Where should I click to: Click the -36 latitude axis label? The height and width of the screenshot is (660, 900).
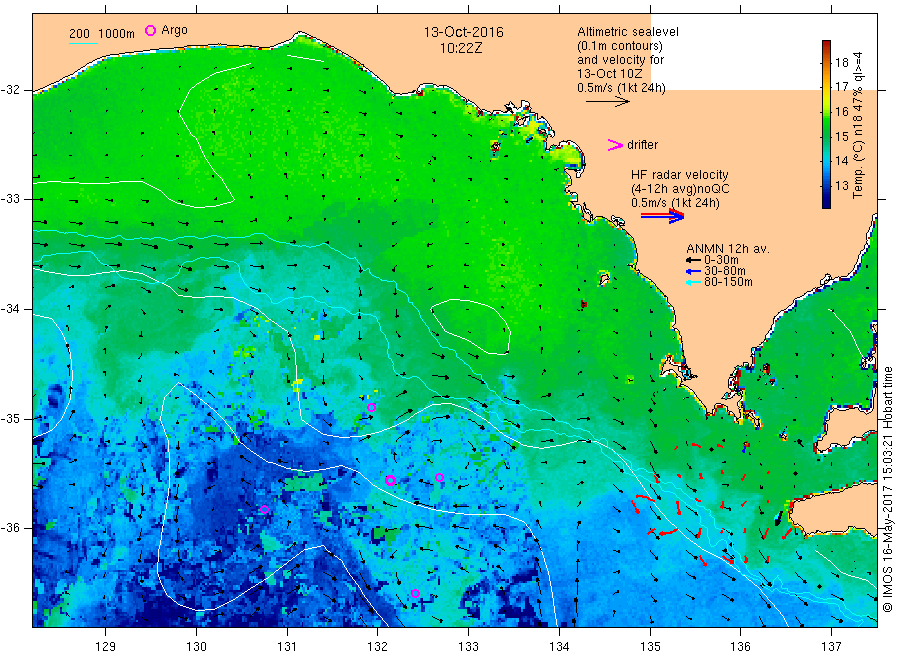pos(11,527)
